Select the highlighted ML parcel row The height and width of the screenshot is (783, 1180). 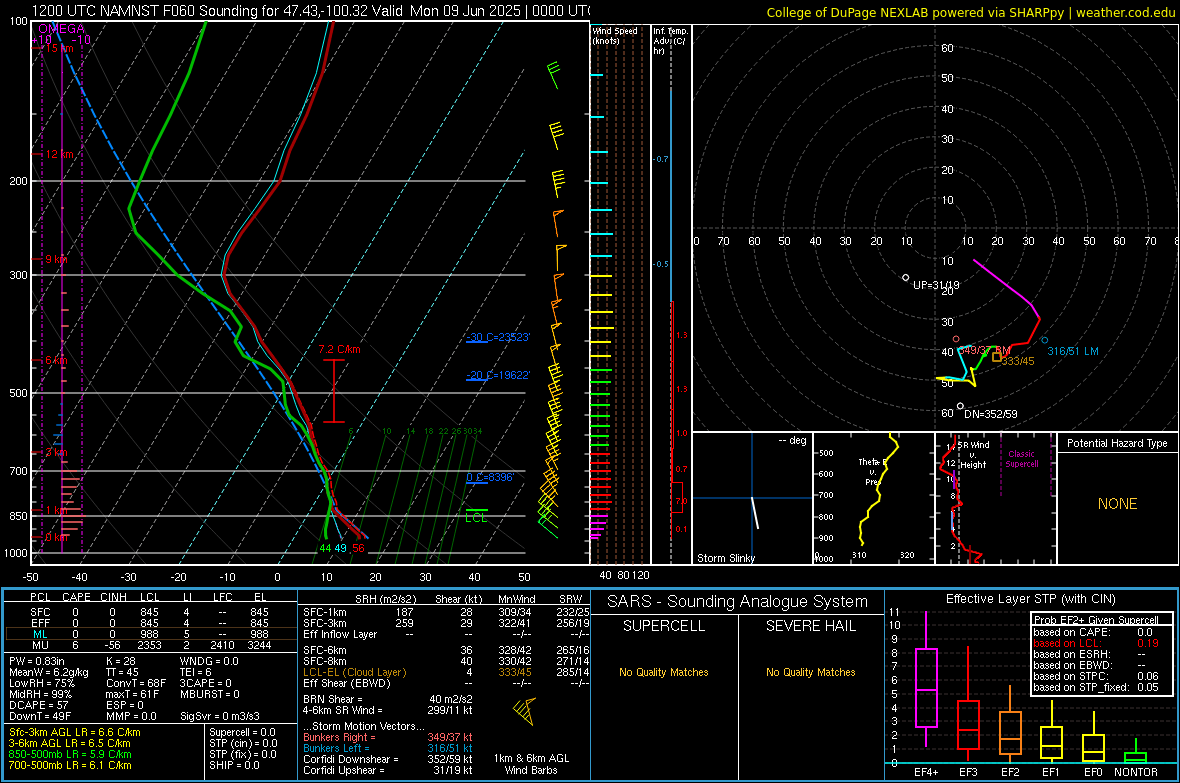(149, 634)
